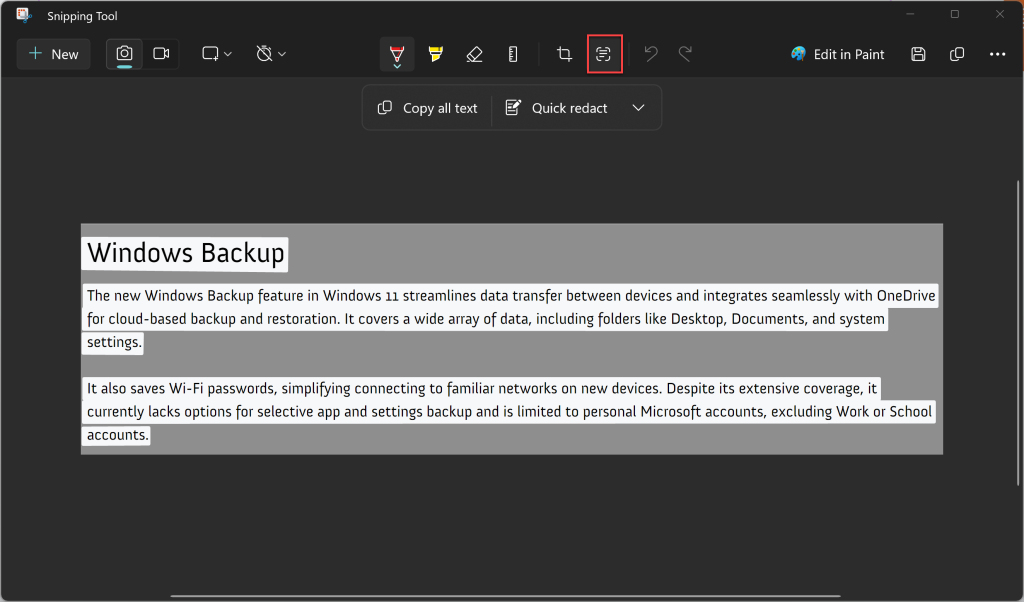Image resolution: width=1024 pixels, height=602 pixels.
Task: Select the yellow Highlighter tool
Action: point(436,54)
